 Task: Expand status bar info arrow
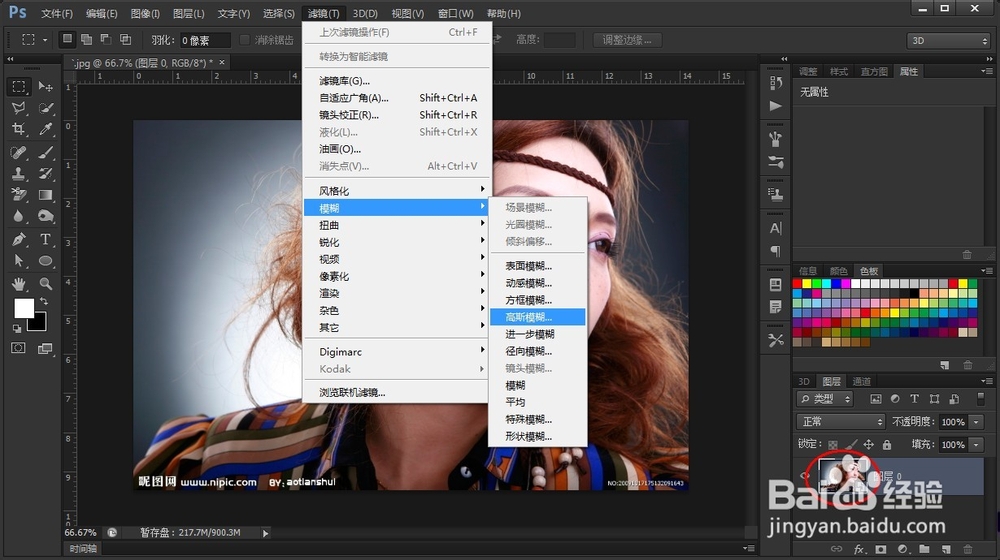(x=265, y=533)
